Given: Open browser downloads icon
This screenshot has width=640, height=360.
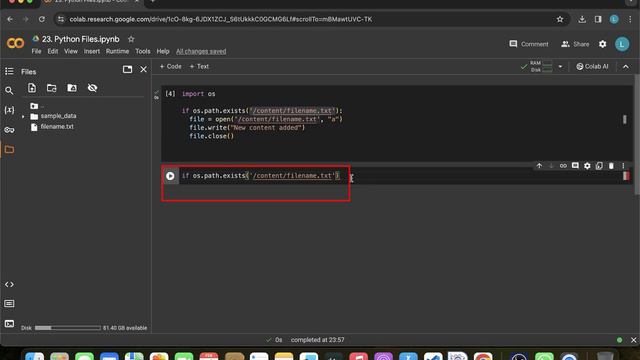Looking at the screenshot, I should [582, 19].
